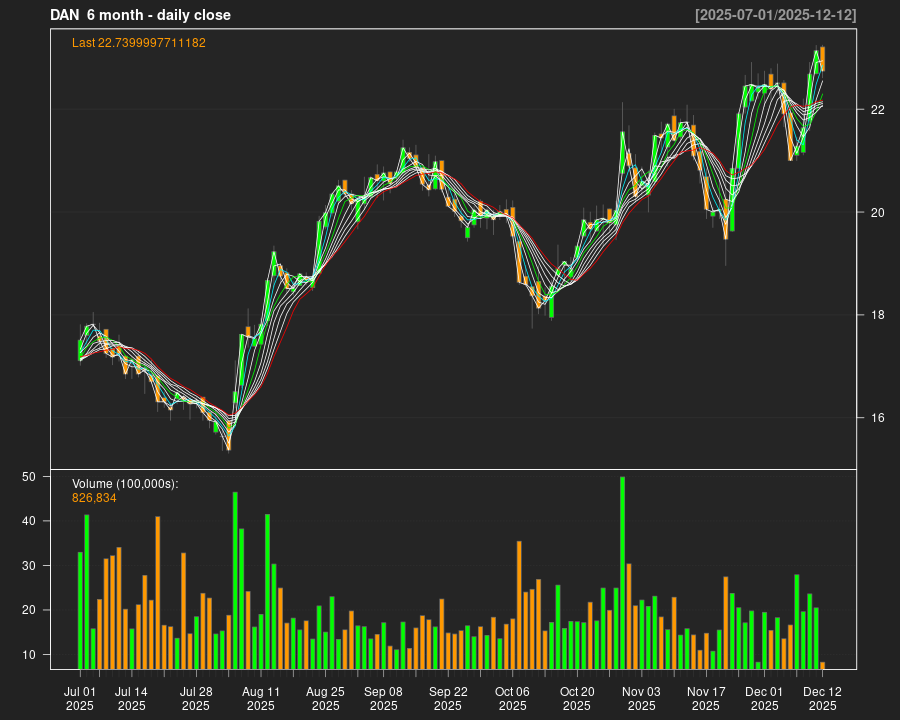This screenshot has width=900, height=720.
Task: Click the 10 volume axis label
Action: pyautogui.click(x=29, y=655)
